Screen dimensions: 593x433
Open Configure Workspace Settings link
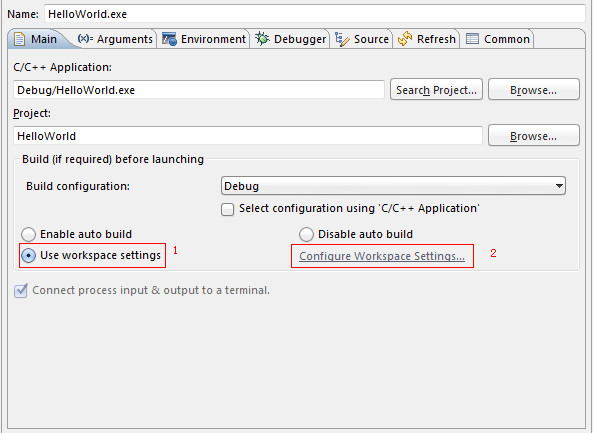(382, 256)
